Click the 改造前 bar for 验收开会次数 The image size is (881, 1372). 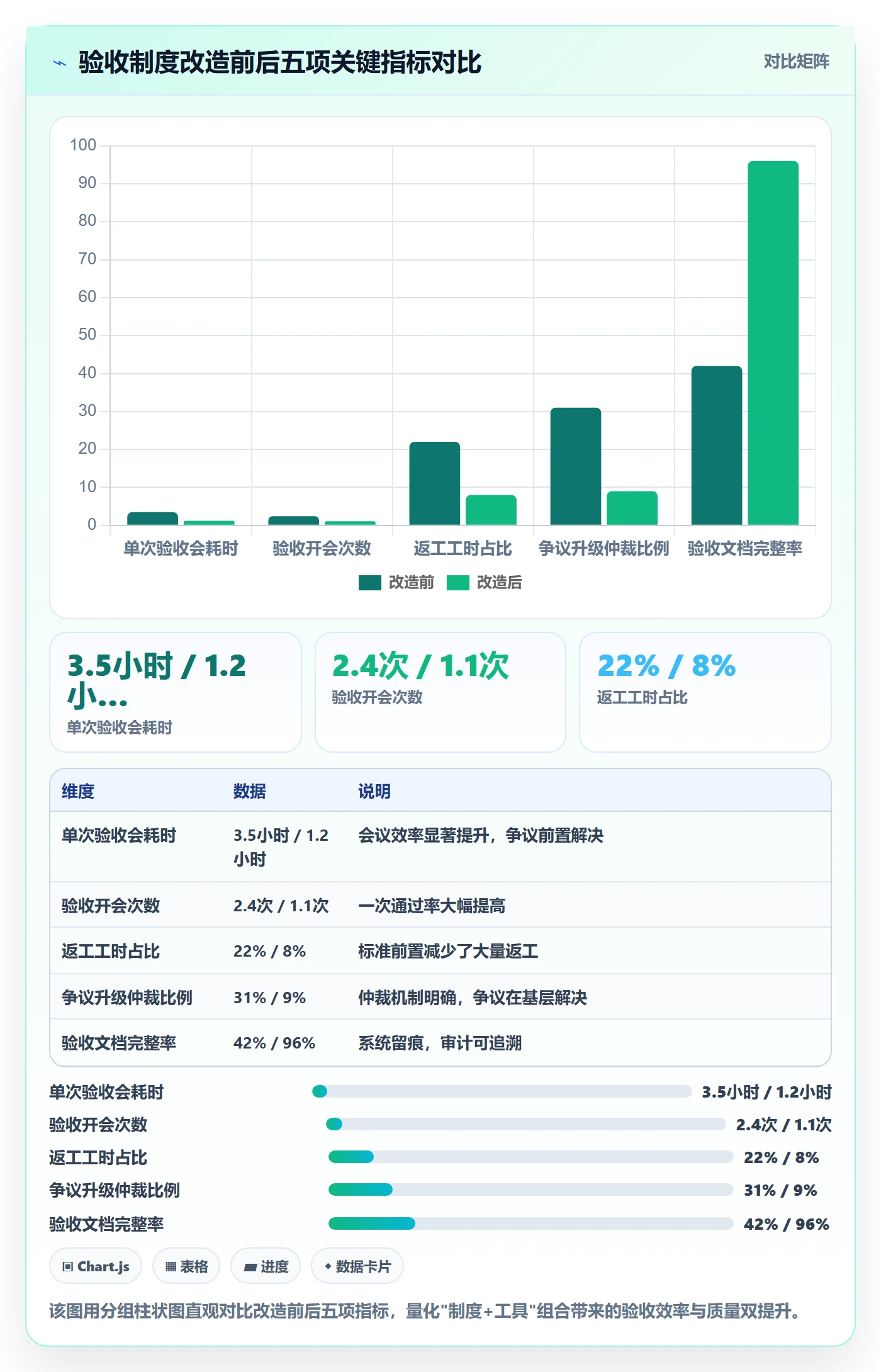294,520
